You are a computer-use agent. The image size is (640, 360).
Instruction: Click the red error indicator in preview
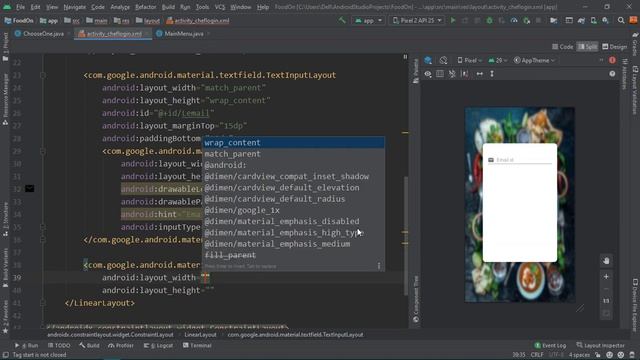tap(612, 60)
